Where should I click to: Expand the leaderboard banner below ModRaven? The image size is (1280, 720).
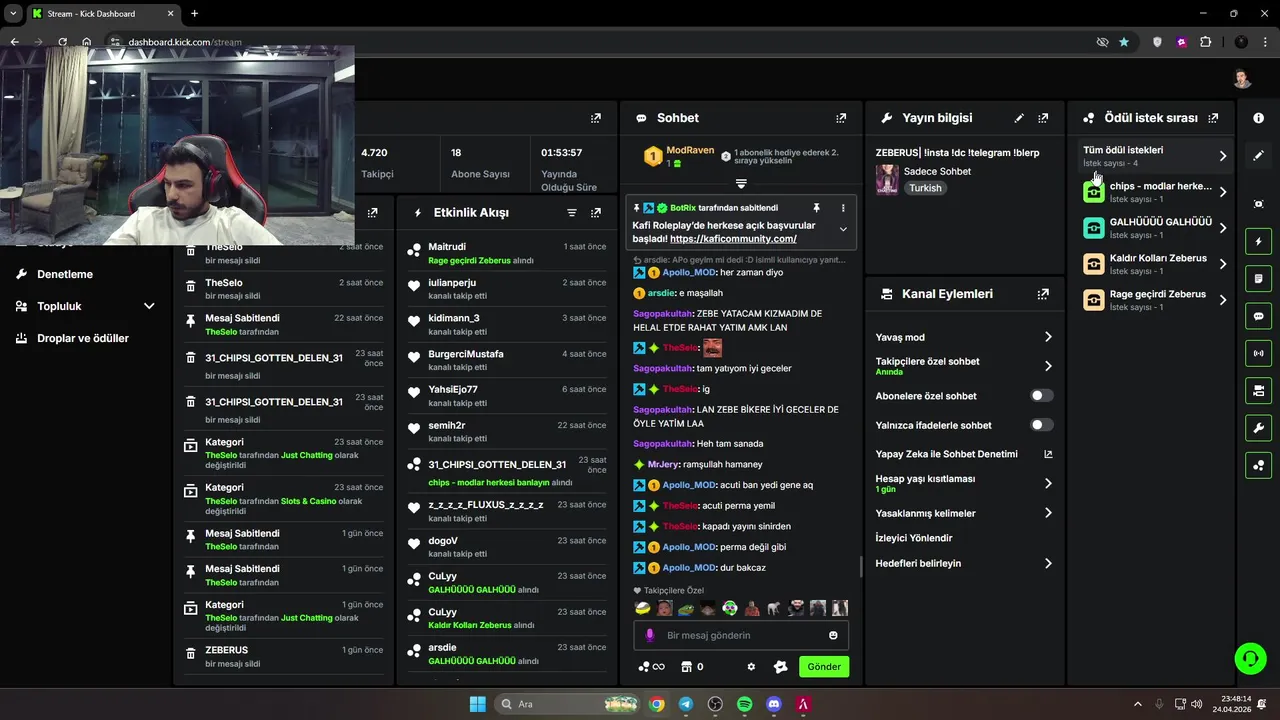pos(741,184)
